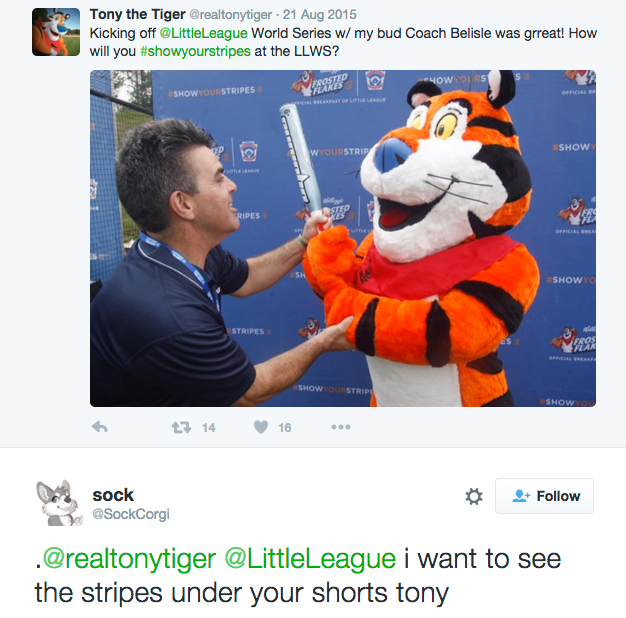Retweet the Tony the Tiger tweet
This screenshot has height=618, width=626.
coord(181,428)
